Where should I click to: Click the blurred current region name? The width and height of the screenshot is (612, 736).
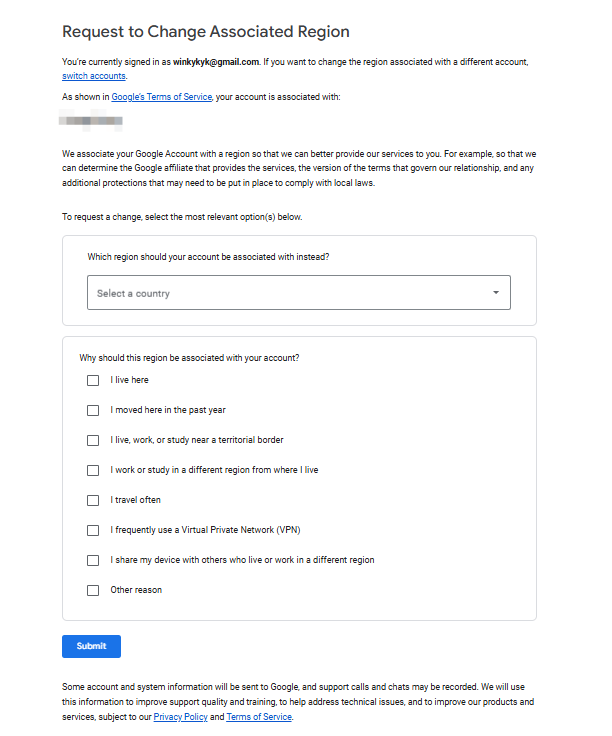click(91, 121)
